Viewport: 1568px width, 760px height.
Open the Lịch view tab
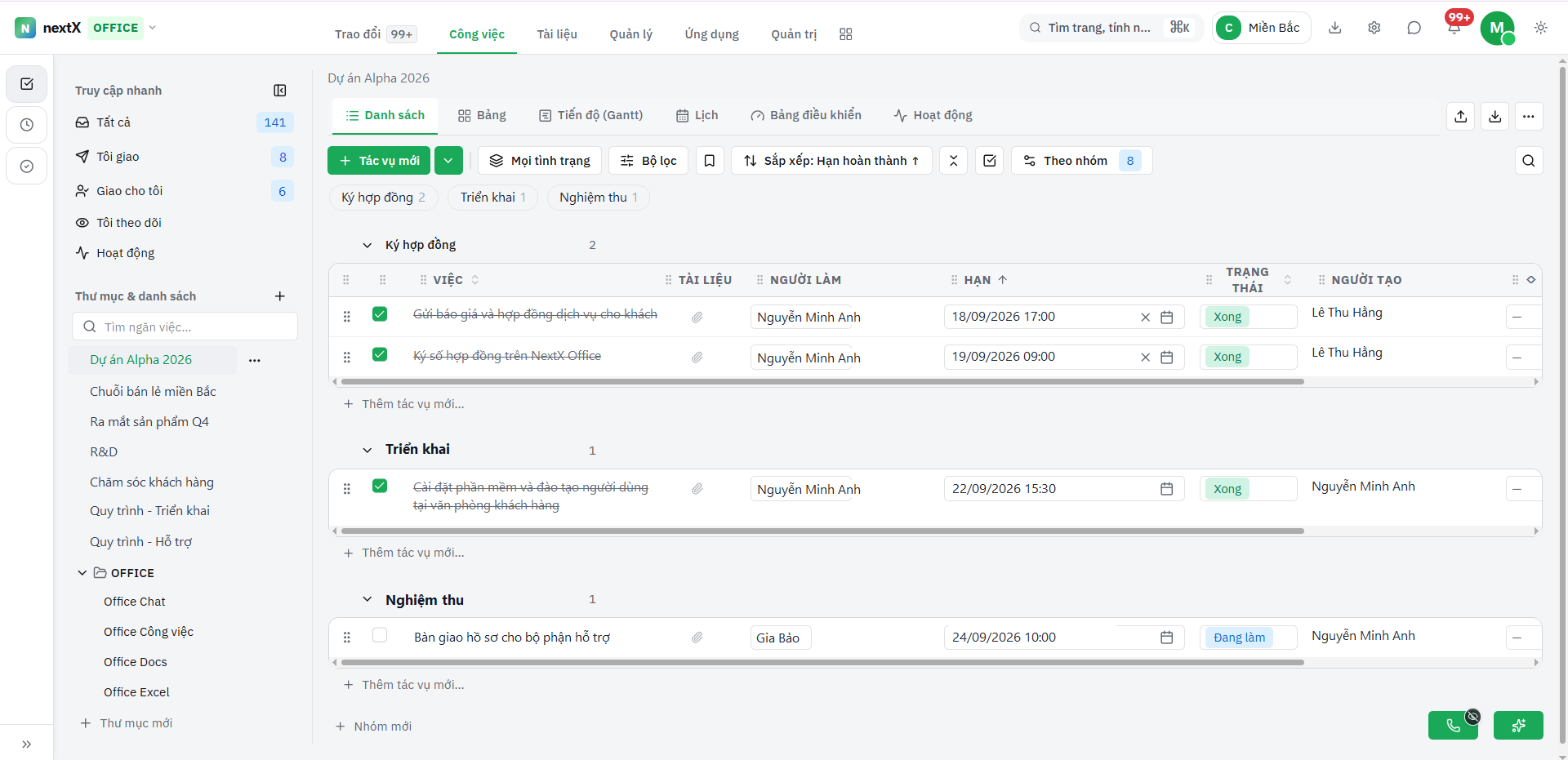[697, 115]
